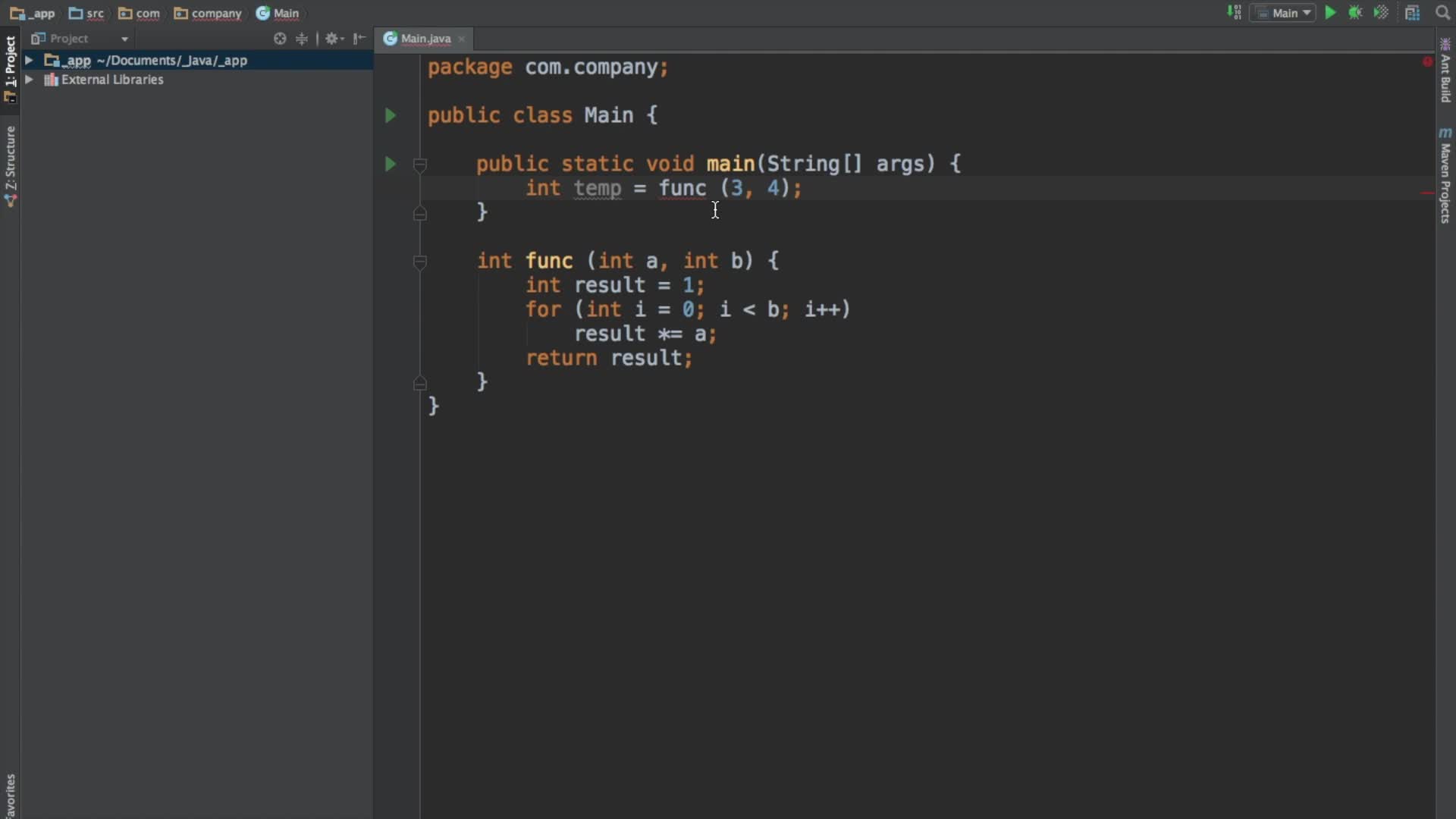Run Main with the green toolbar arrow

1330,13
